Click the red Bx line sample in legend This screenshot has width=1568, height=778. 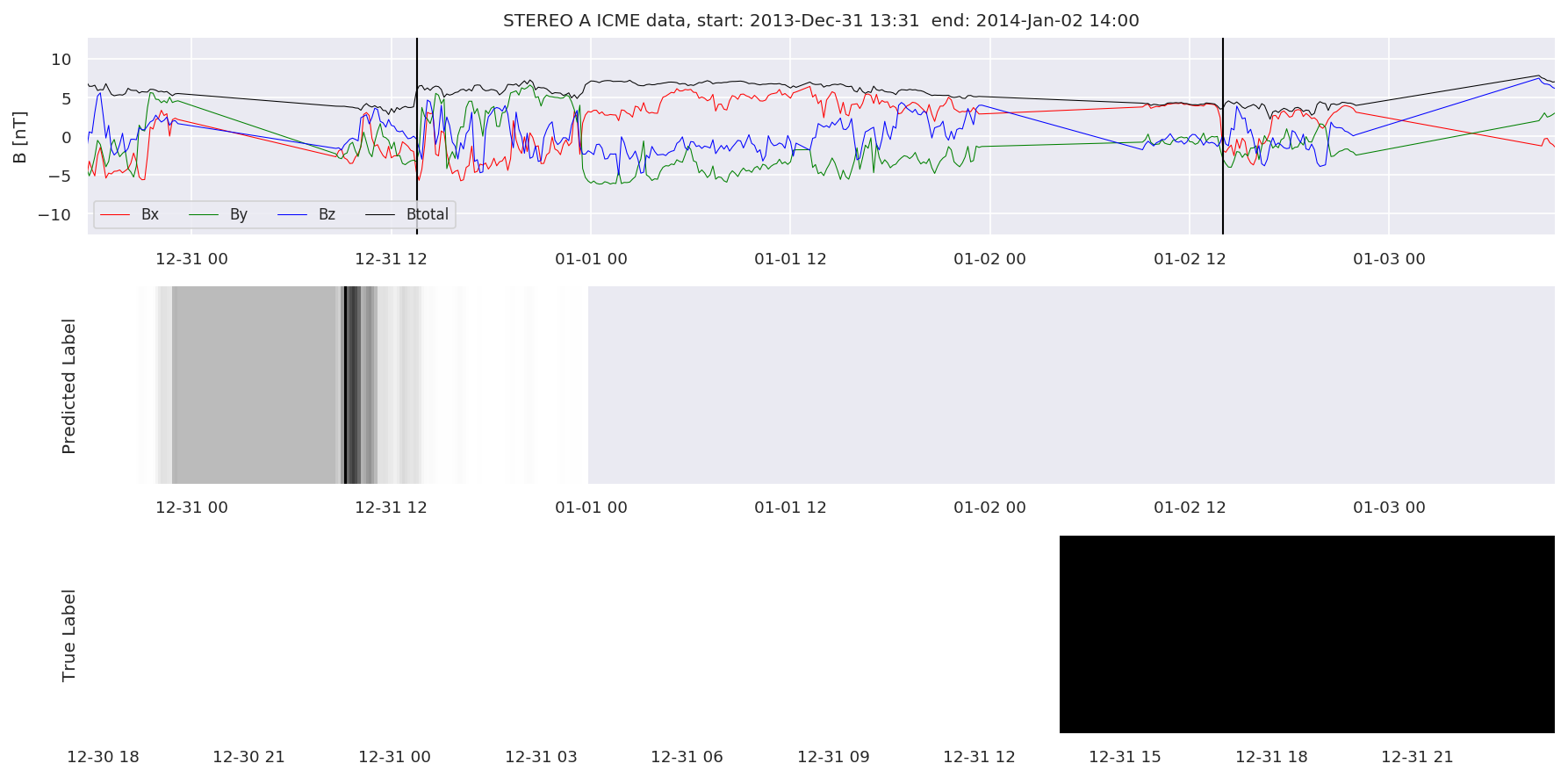point(115,214)
